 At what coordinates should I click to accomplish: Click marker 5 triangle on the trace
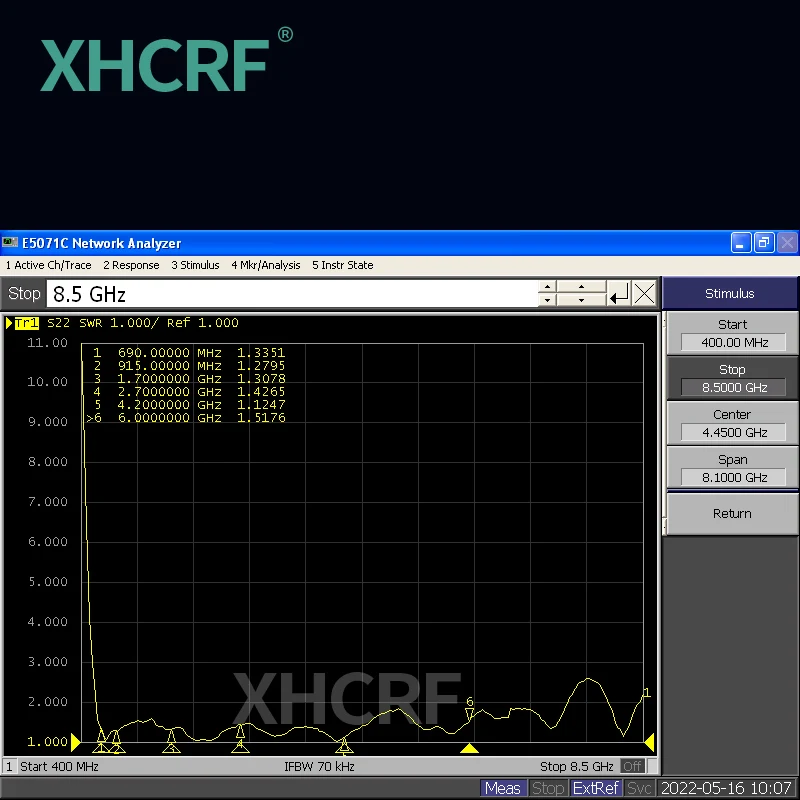pos(344,744)
